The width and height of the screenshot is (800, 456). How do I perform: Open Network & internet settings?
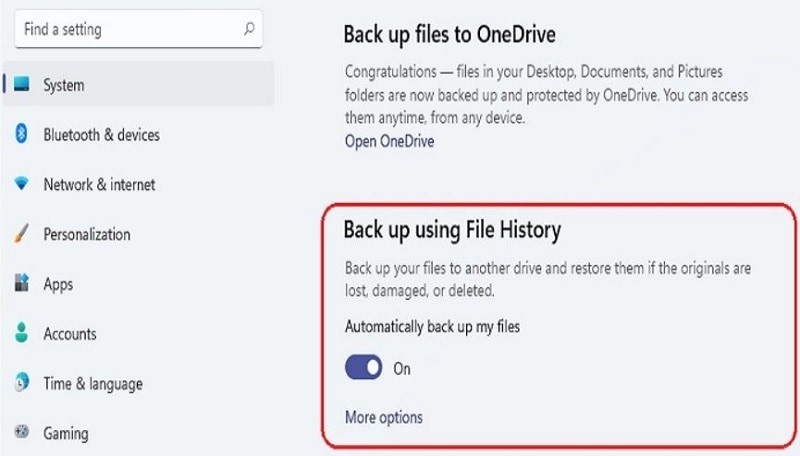click(99, 185)
